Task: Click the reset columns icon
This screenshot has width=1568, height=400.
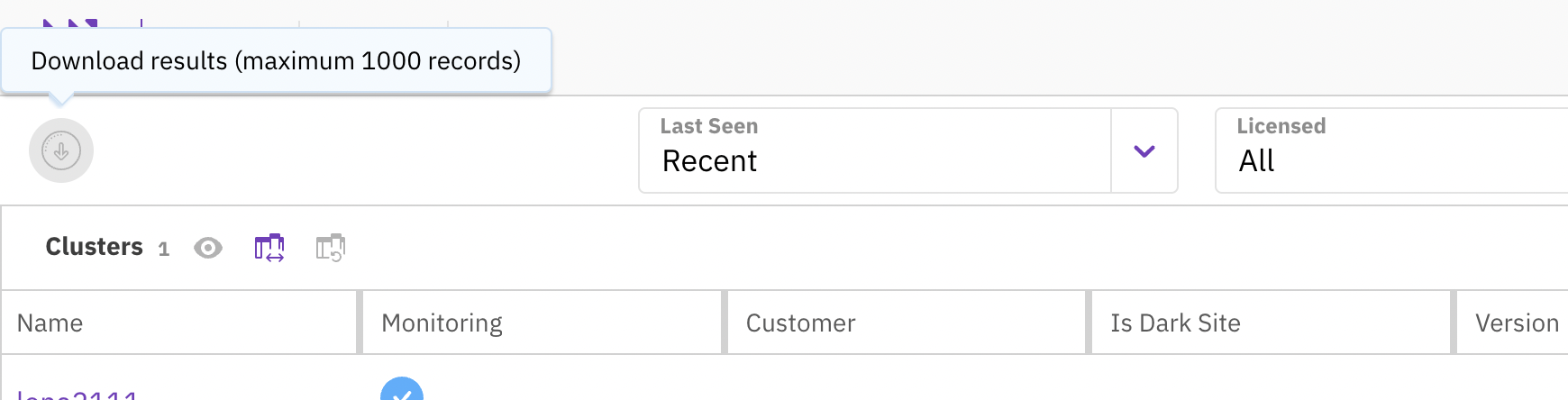Action: click(331, 248)
